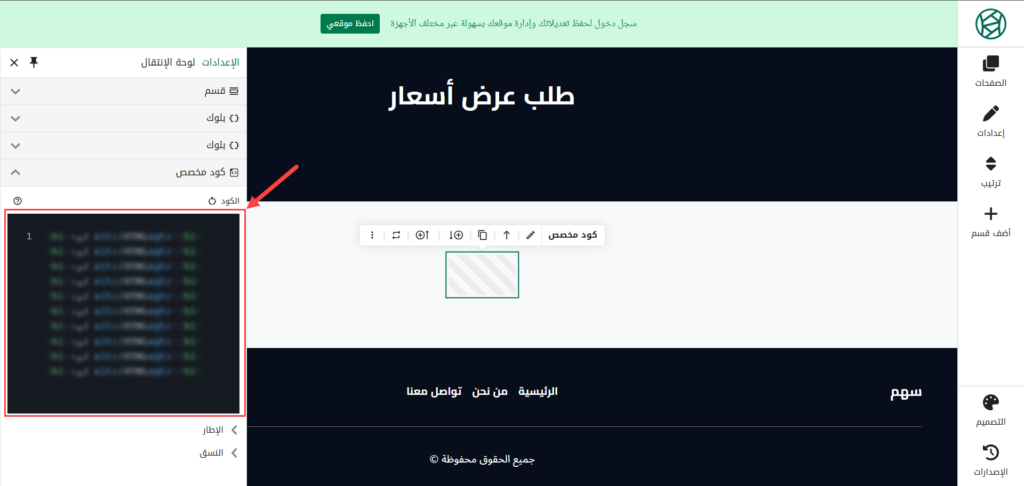Screen dimensions: 1024x486
Task: Click the الرئيسية footer link
Action: tap(538, 392)
